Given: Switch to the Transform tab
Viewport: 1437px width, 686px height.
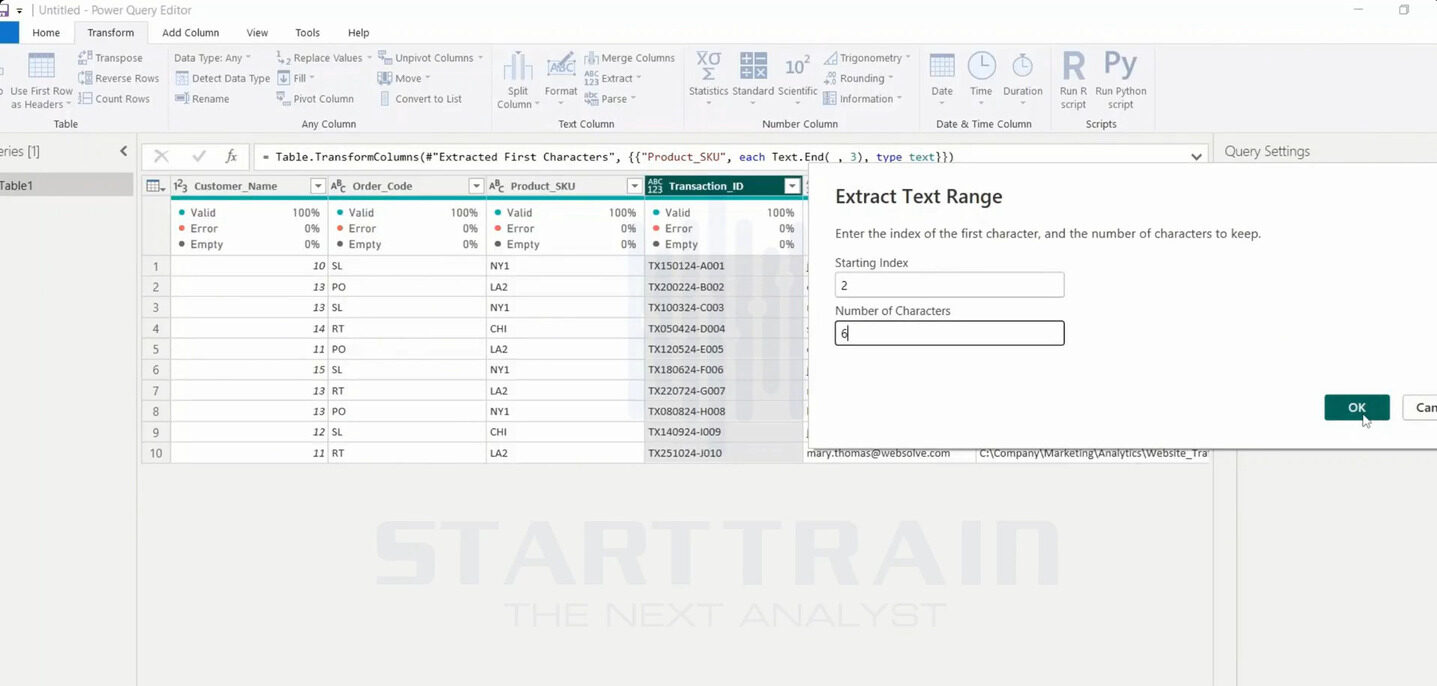Looking at the screenshot, I should pyautogui.click(x=110, y=33).
